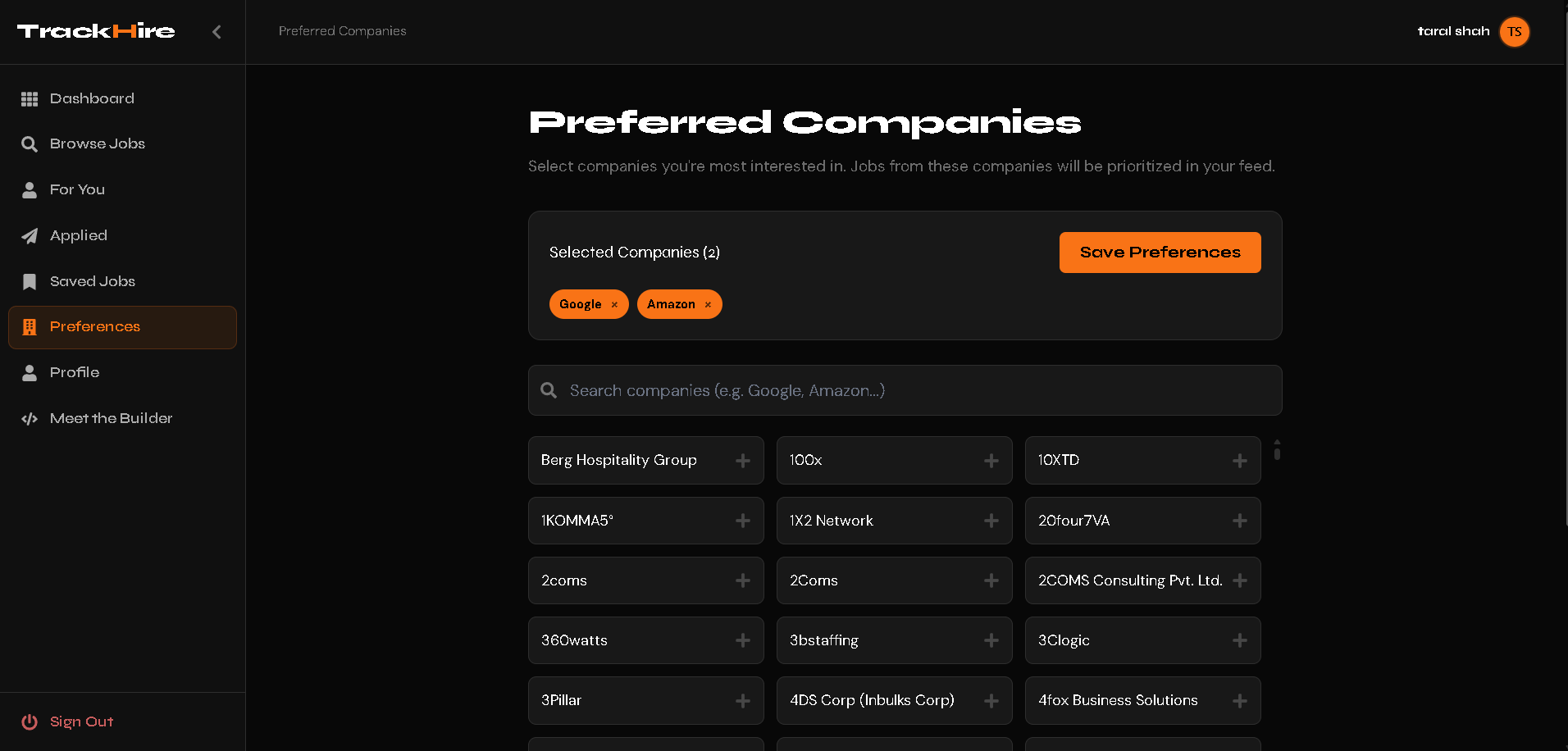Click the search magnifier inside the search bar
Screen dimensions: 1568x751
[549, 390]
